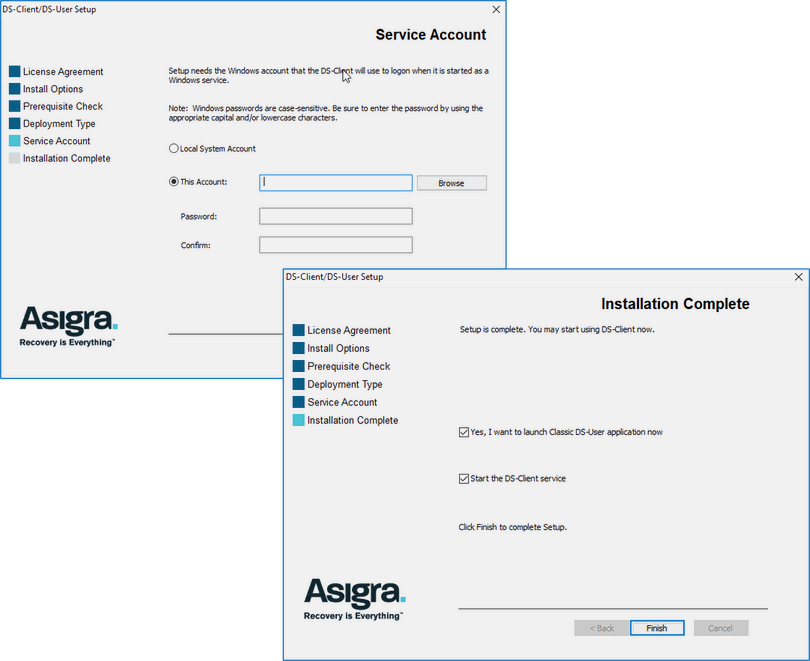This screenshot has height=661, width=810.
Task: Click 'License Agreement' text in Service Account window
Action: pos(63,72)
